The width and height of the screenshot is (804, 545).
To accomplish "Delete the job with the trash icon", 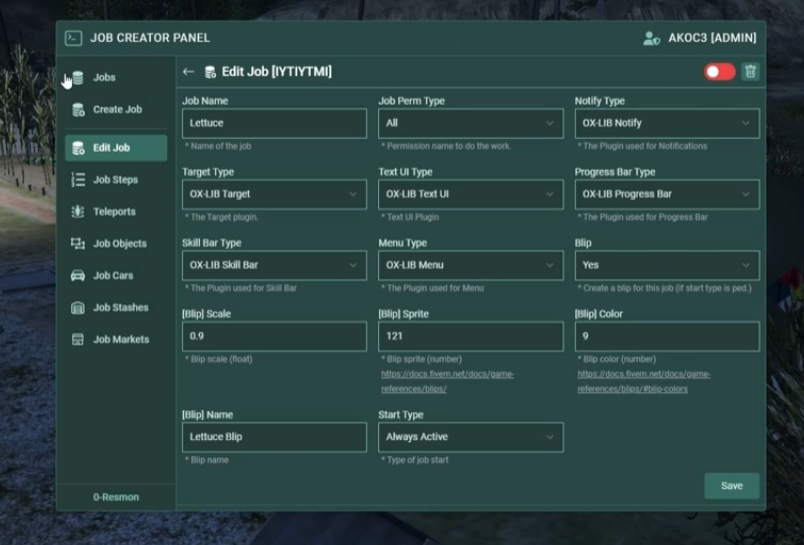I will point(750,72).
